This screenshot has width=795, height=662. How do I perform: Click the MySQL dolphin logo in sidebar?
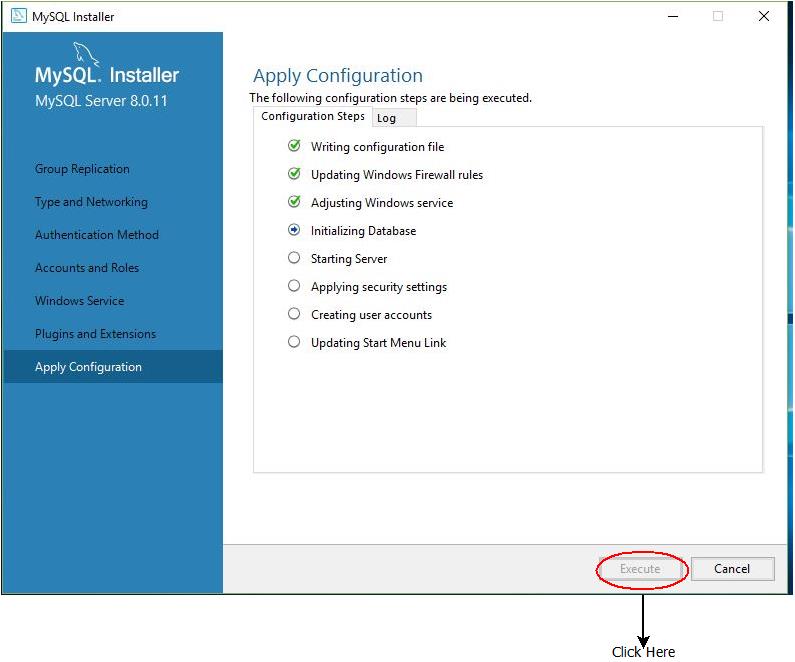click(x=85, y=54)
